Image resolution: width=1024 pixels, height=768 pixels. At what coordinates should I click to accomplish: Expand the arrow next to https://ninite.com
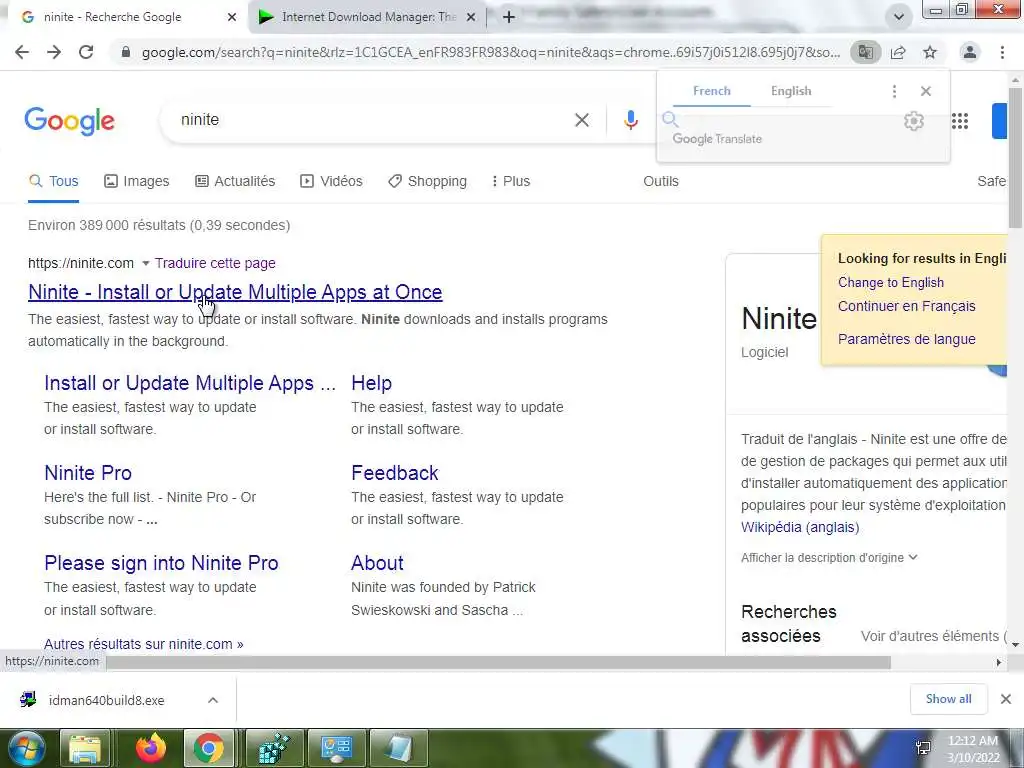tap(146, 263)
